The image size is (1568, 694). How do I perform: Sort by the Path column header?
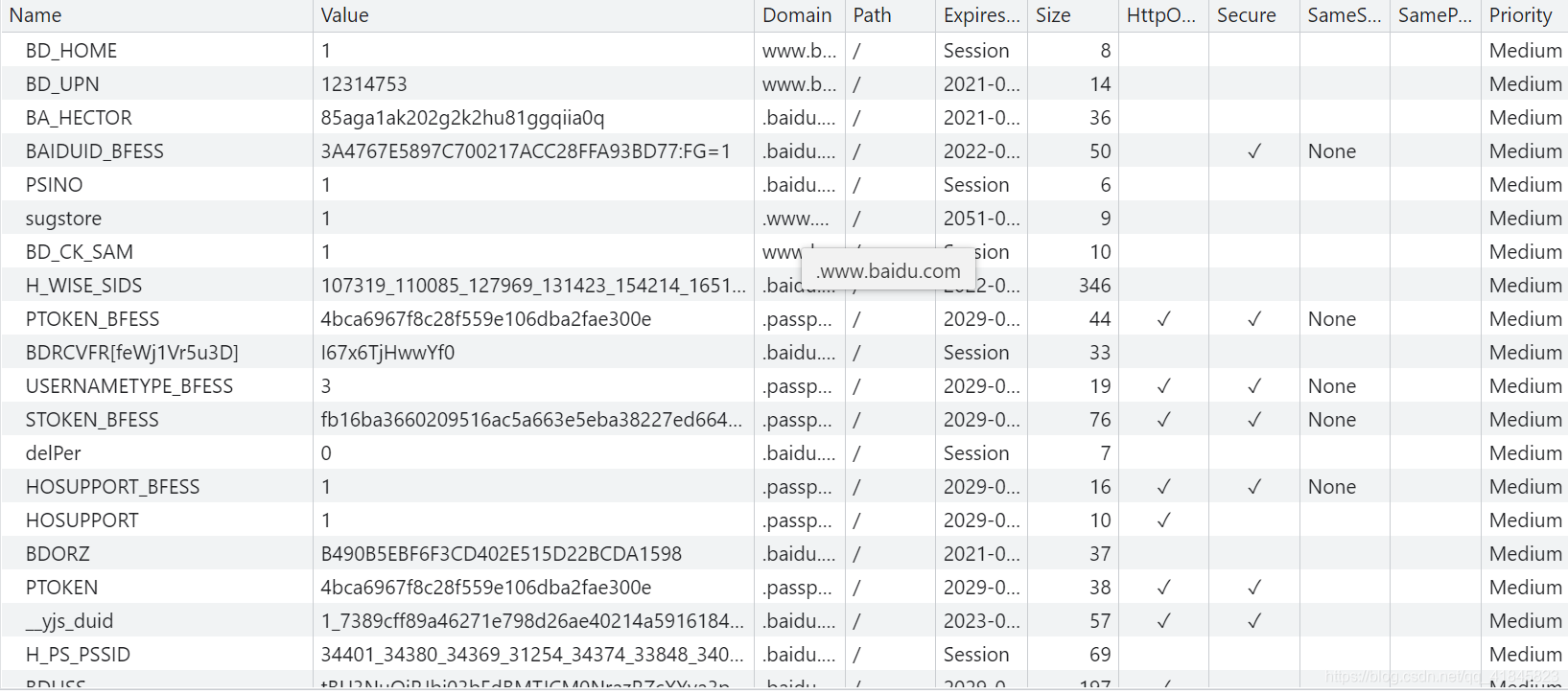tap(890, 15)
